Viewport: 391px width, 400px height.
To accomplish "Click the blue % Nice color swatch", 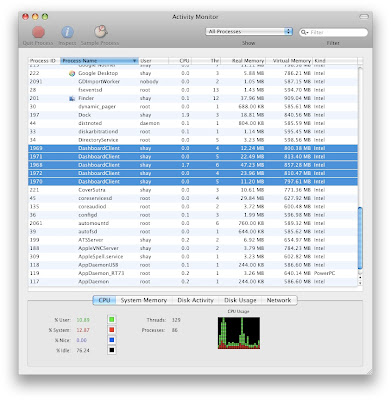I will click(x=112, y=340).
